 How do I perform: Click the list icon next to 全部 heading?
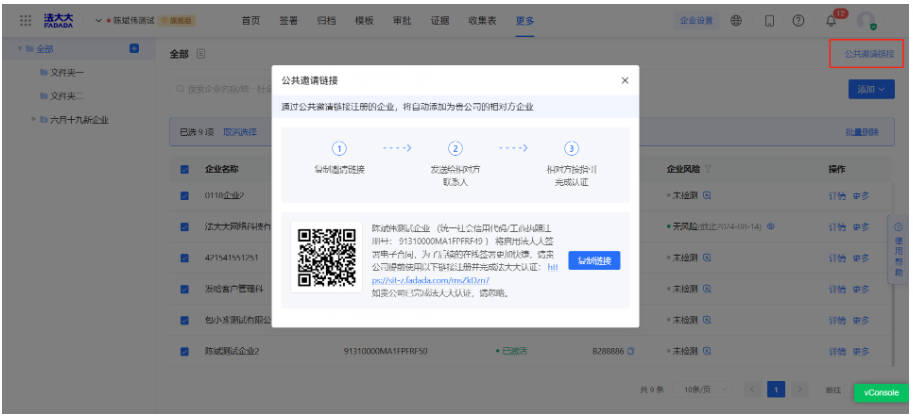click(201, 54)
